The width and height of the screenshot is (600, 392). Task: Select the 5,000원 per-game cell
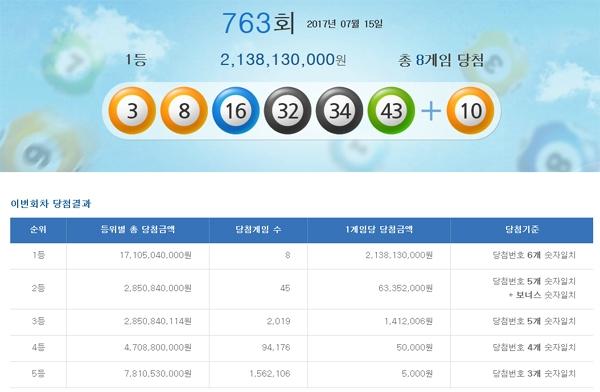pos(417,374)
